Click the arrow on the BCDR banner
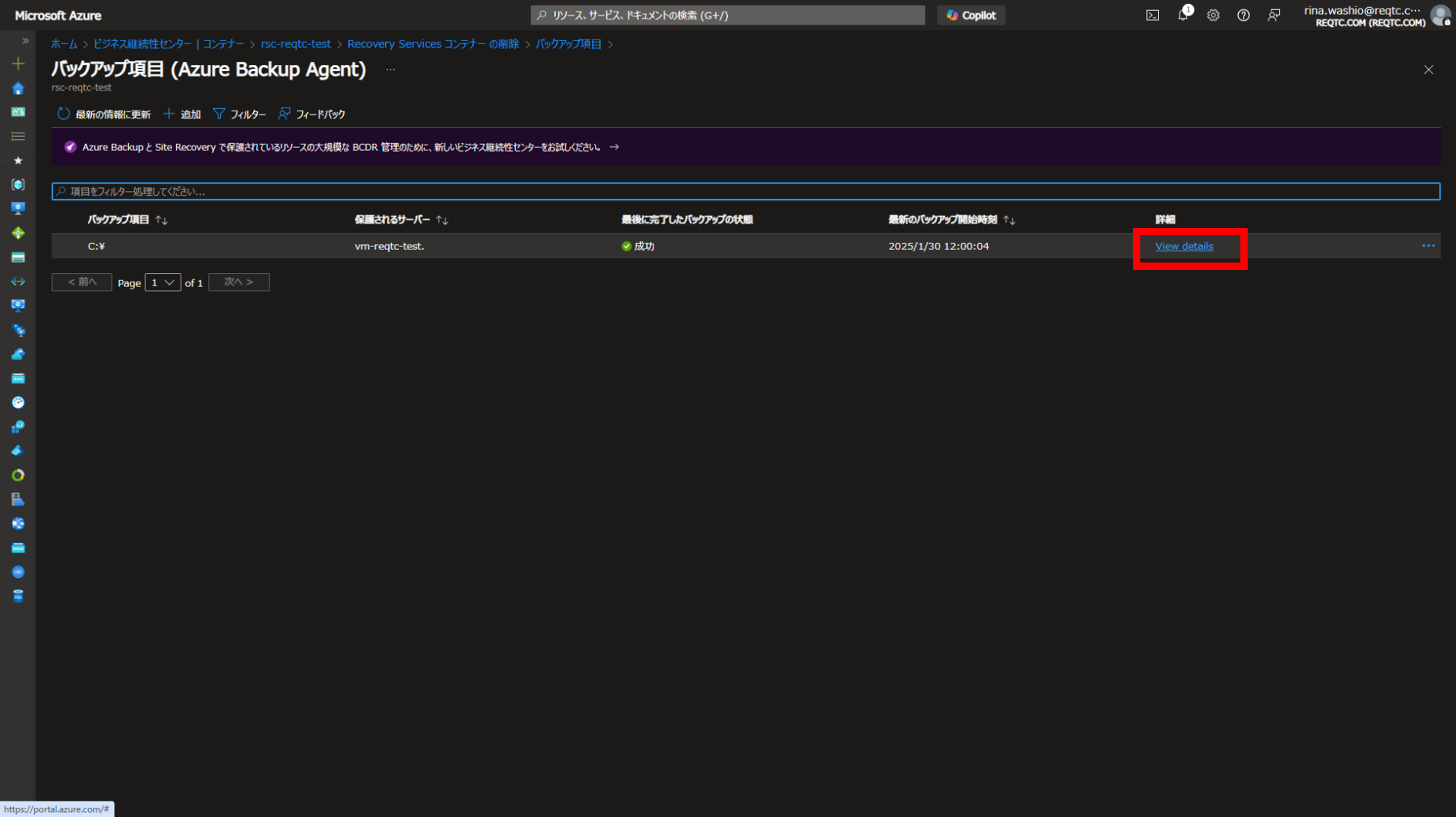 (614, 147)
